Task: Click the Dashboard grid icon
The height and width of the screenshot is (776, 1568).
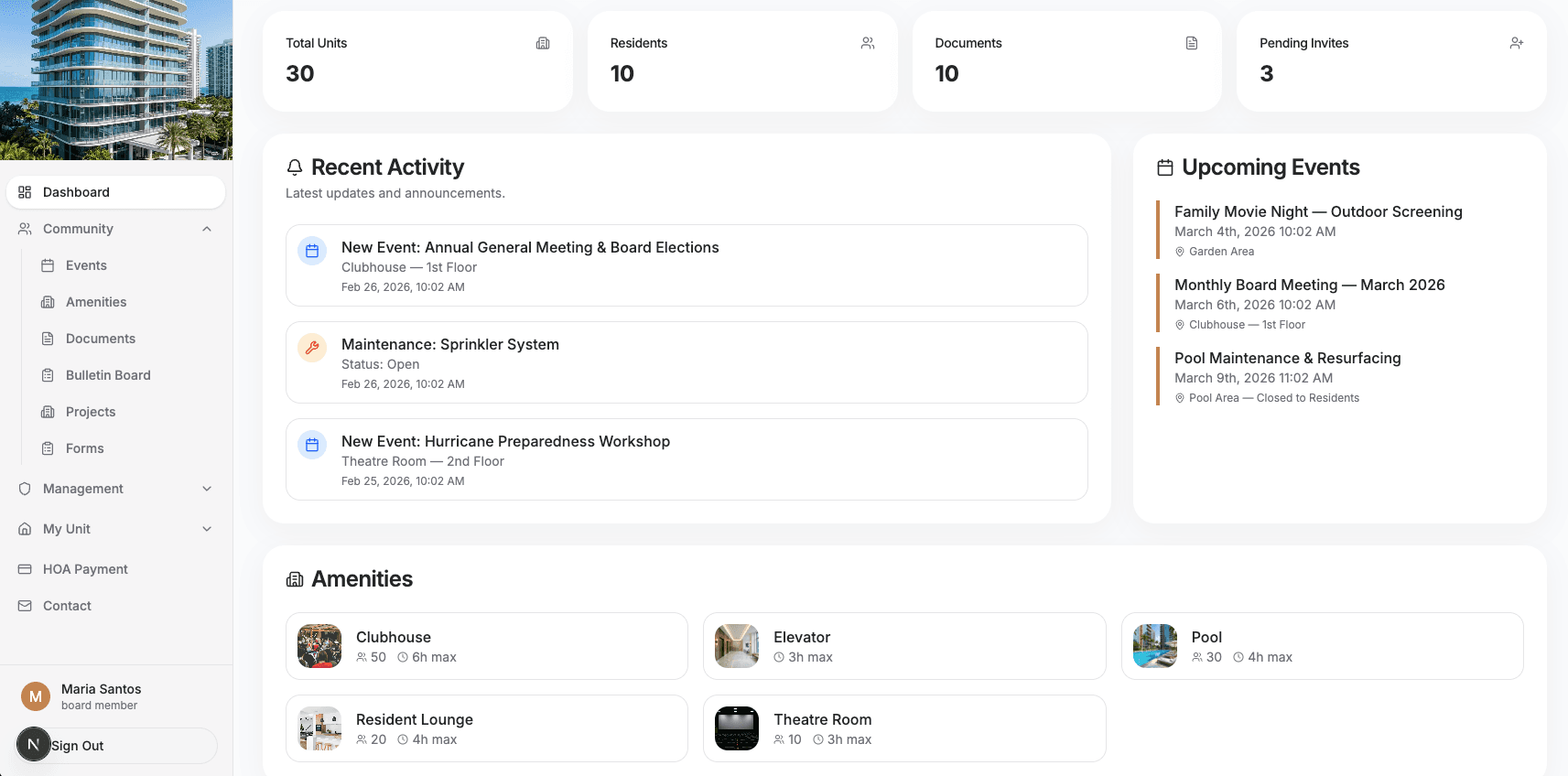Action: click(25, 192)
